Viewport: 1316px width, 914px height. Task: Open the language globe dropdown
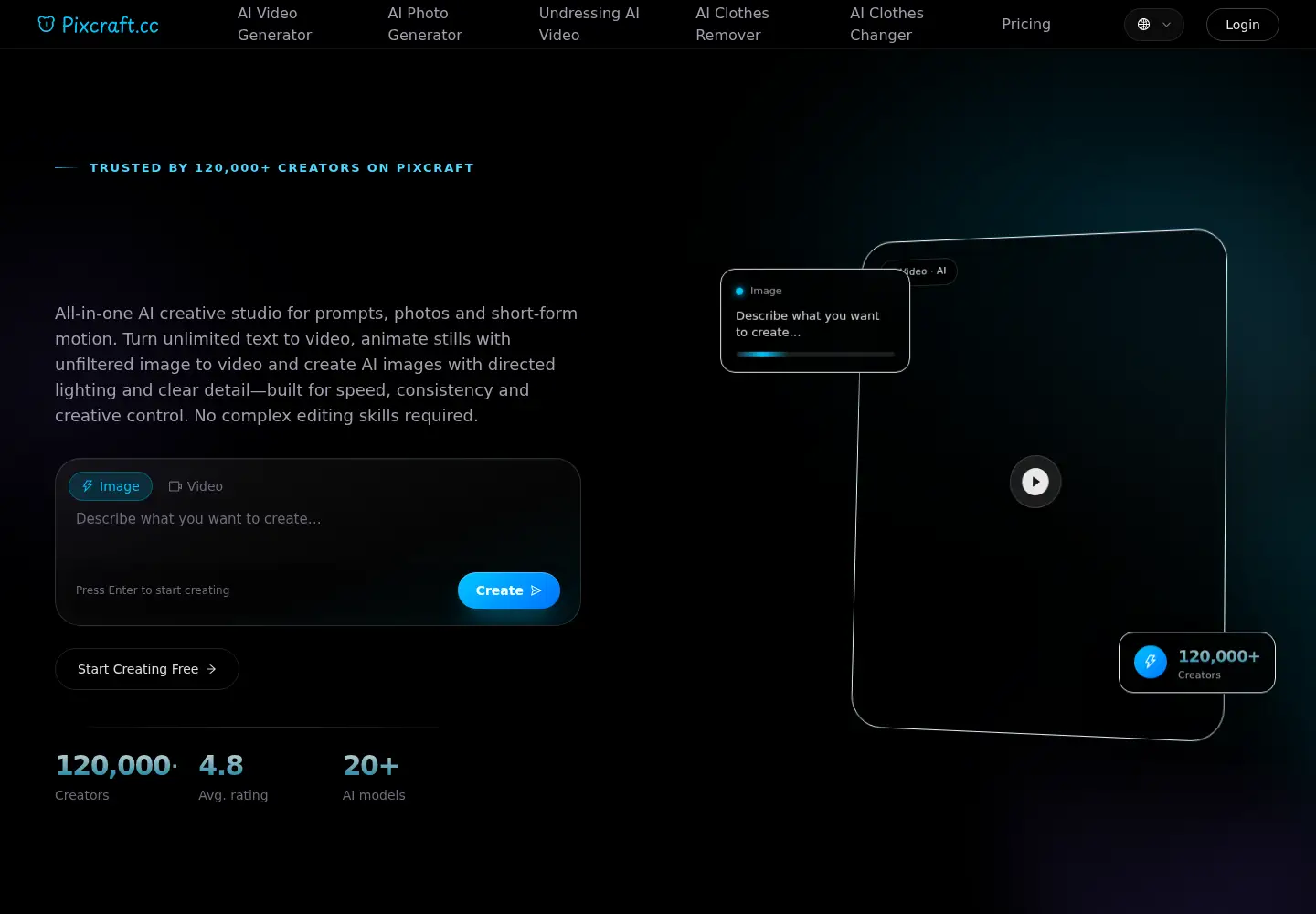1153,25
